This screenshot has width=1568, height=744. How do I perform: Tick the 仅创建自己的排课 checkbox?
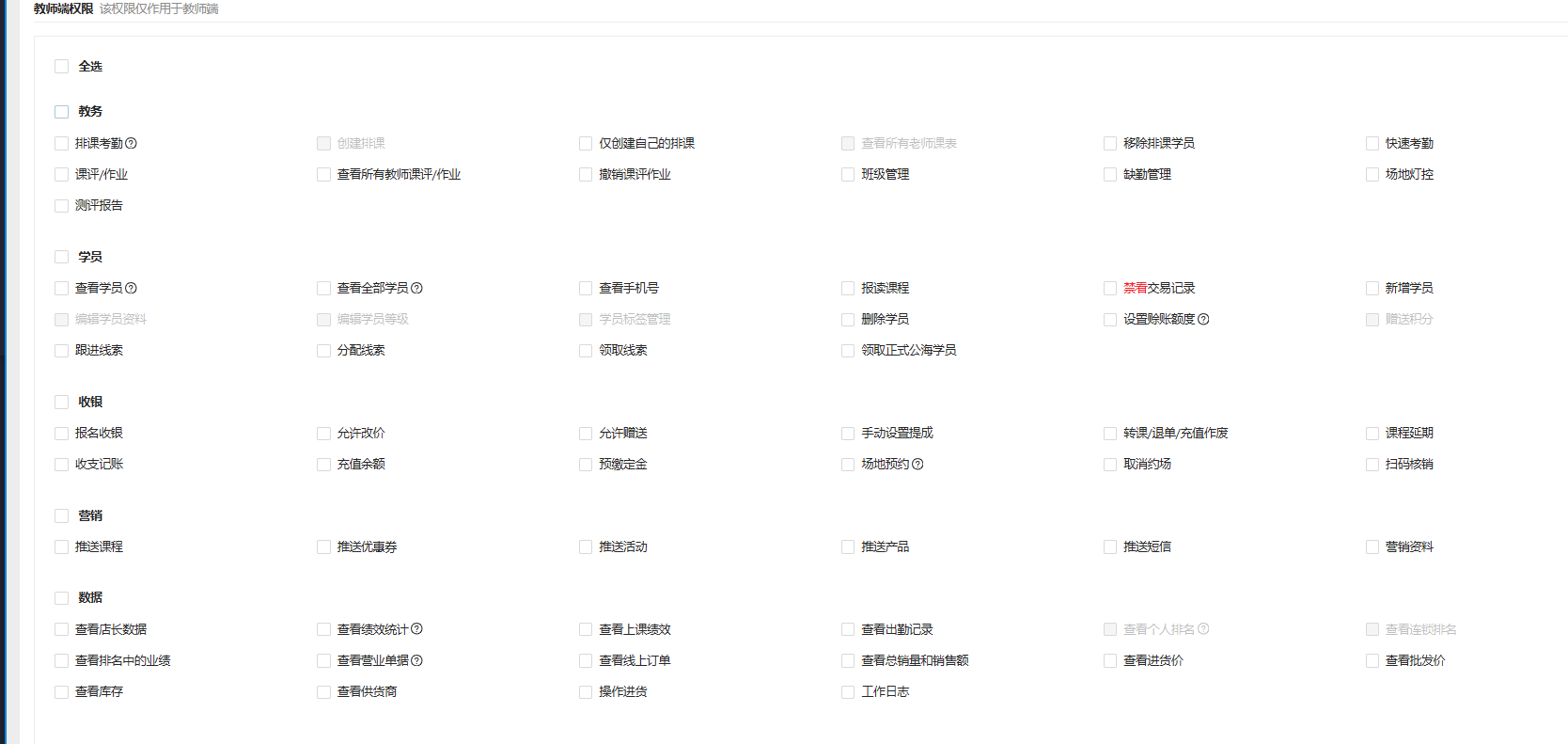tap(586, 144)
